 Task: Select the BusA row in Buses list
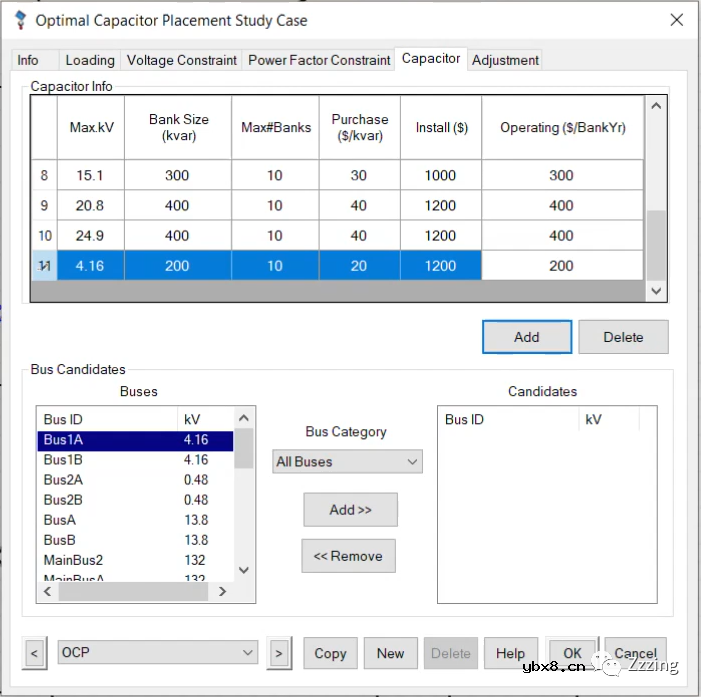pos(60,520)
